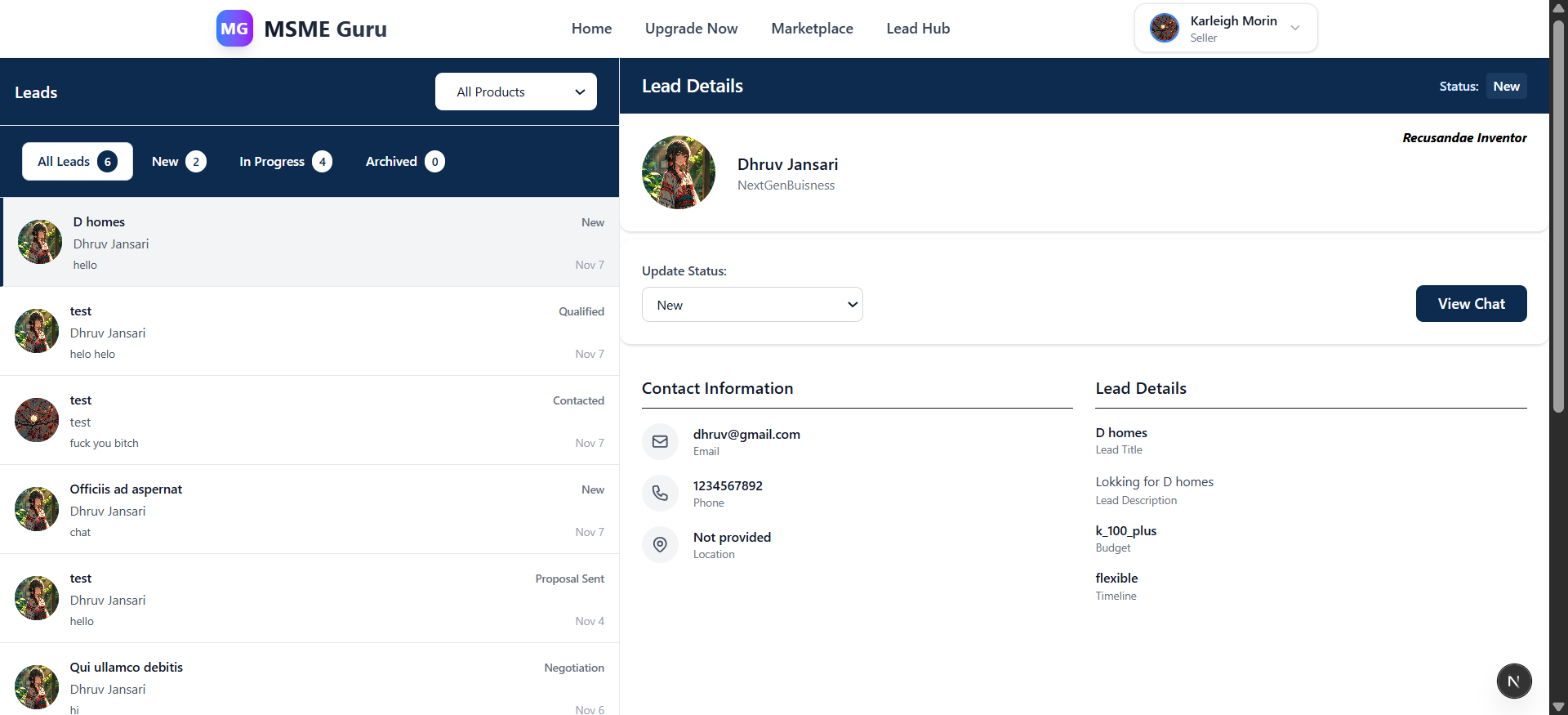Expand the Update Status dropdown

click(752, 305)
